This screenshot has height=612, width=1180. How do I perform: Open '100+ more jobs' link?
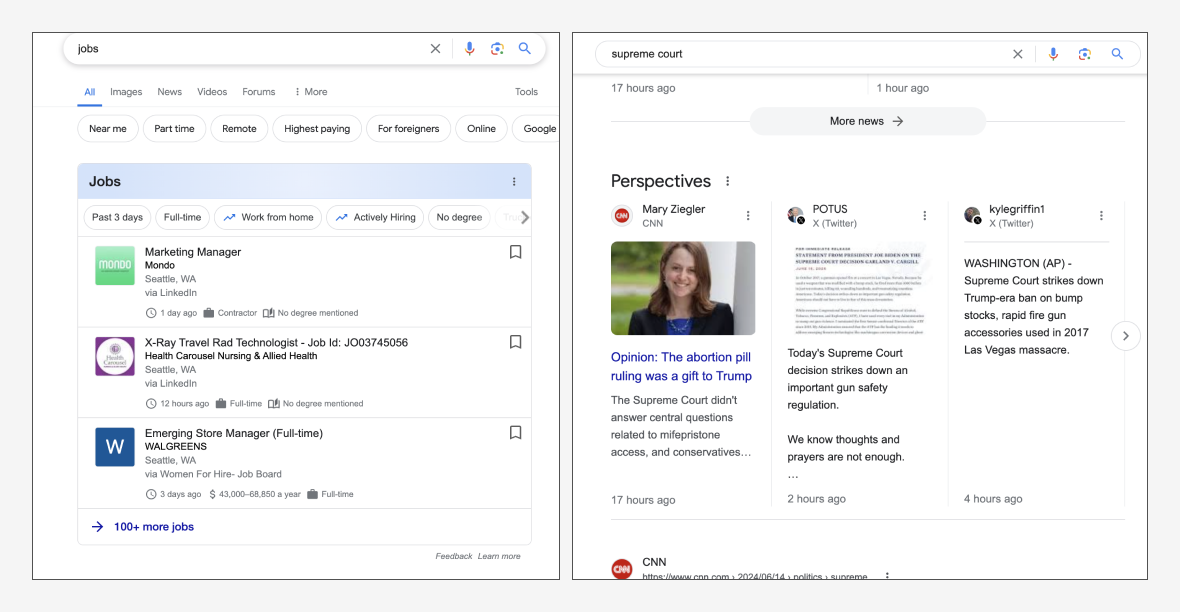154,527
